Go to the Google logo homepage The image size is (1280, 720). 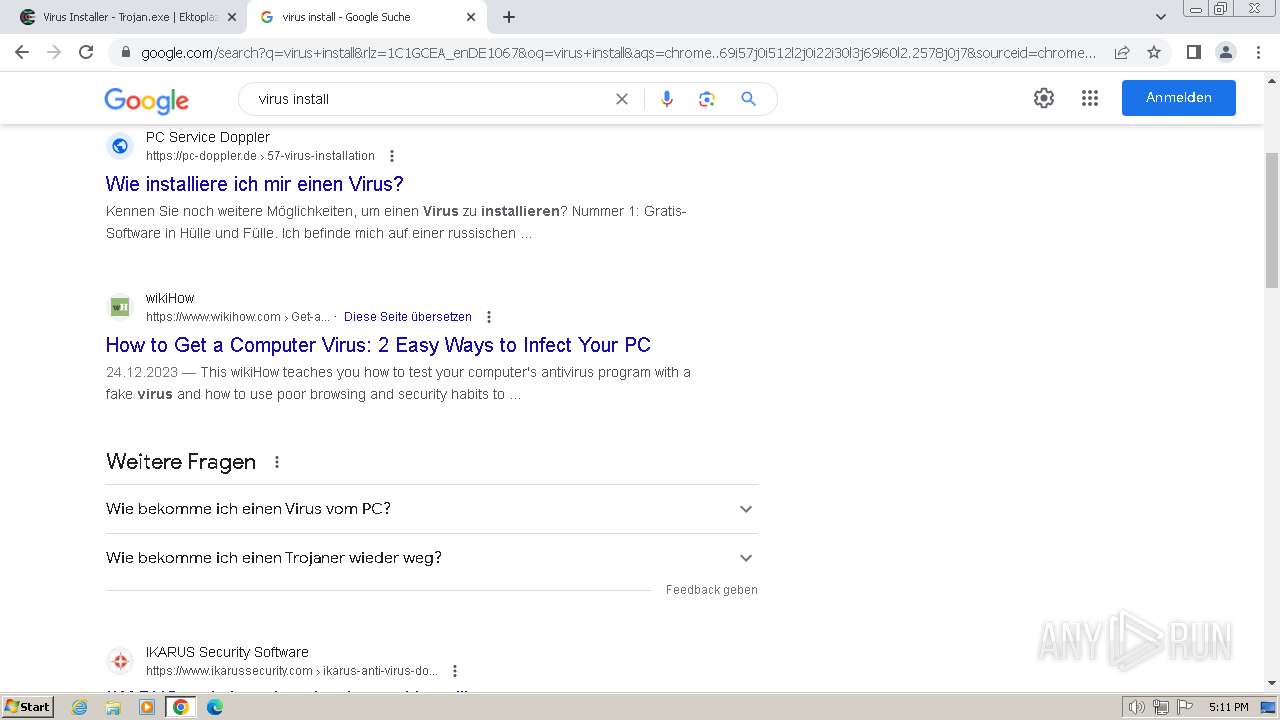tap(146, 100)
